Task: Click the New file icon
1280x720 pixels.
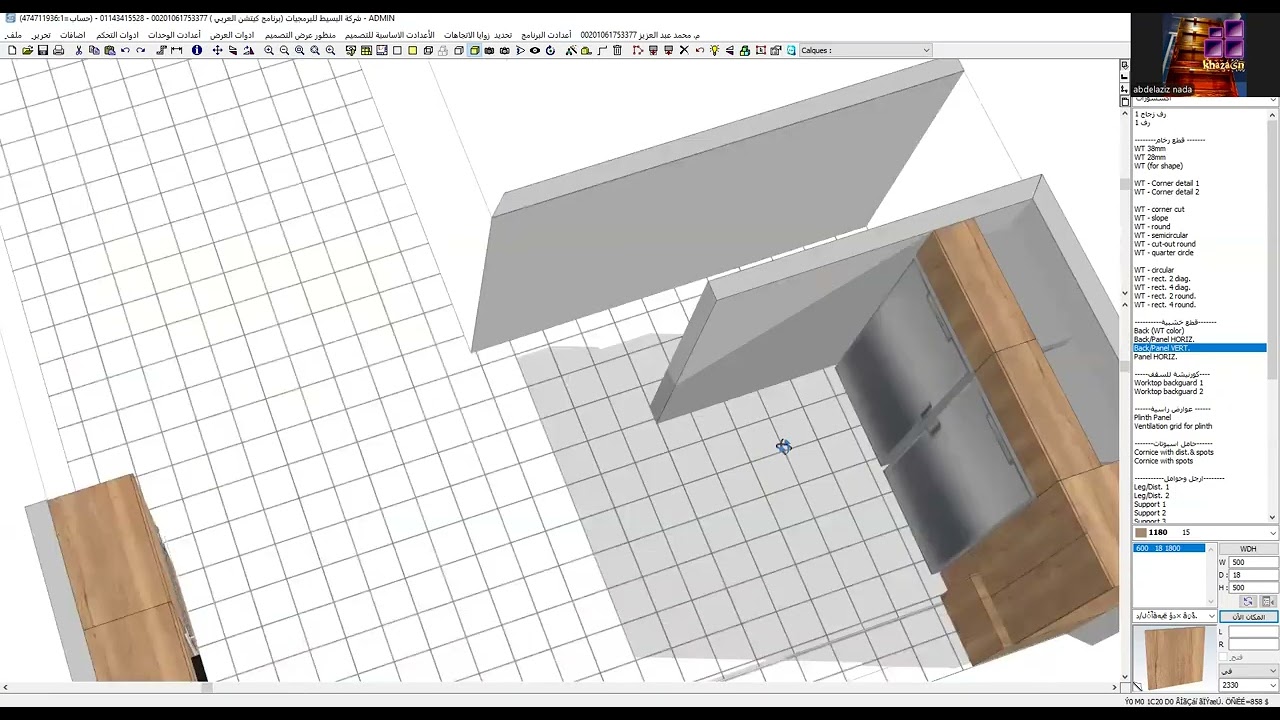Action: [12, 50]
